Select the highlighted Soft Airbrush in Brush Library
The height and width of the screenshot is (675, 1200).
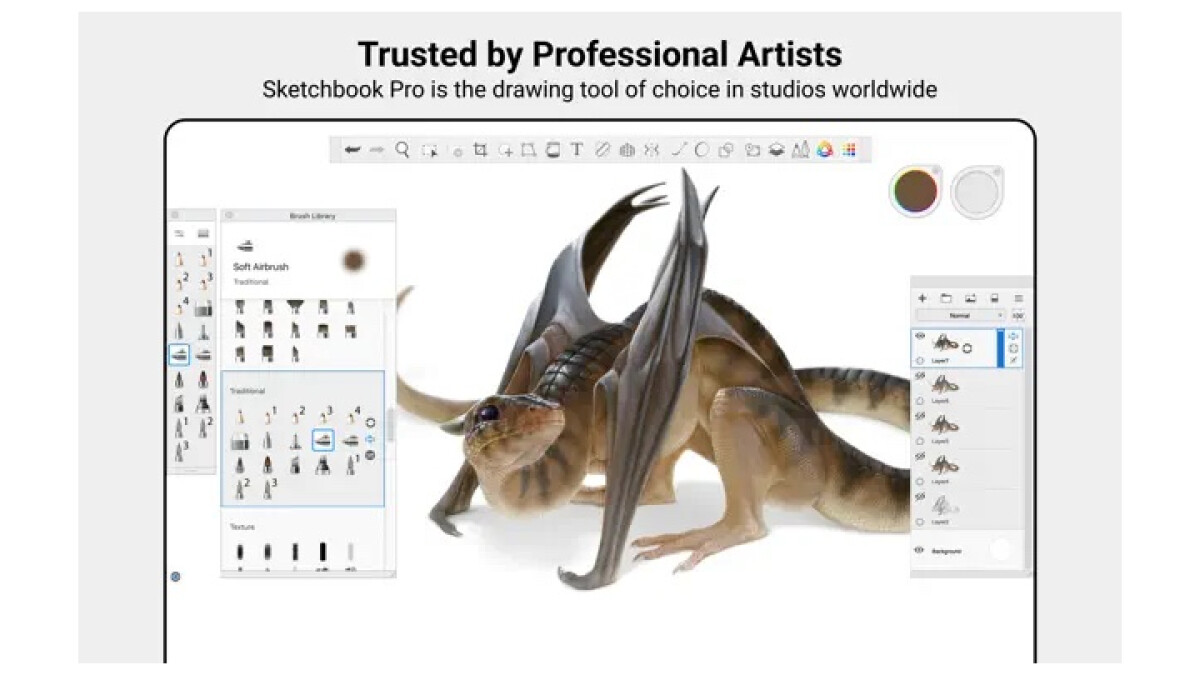(x=322, y=439)
